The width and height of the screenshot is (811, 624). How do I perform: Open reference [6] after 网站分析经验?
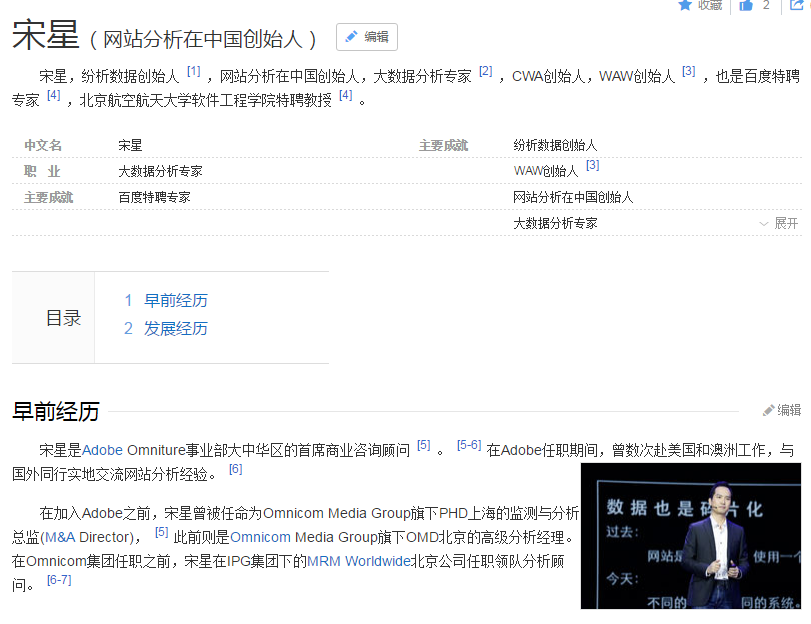pyautogui.click(x=235, y=469)
